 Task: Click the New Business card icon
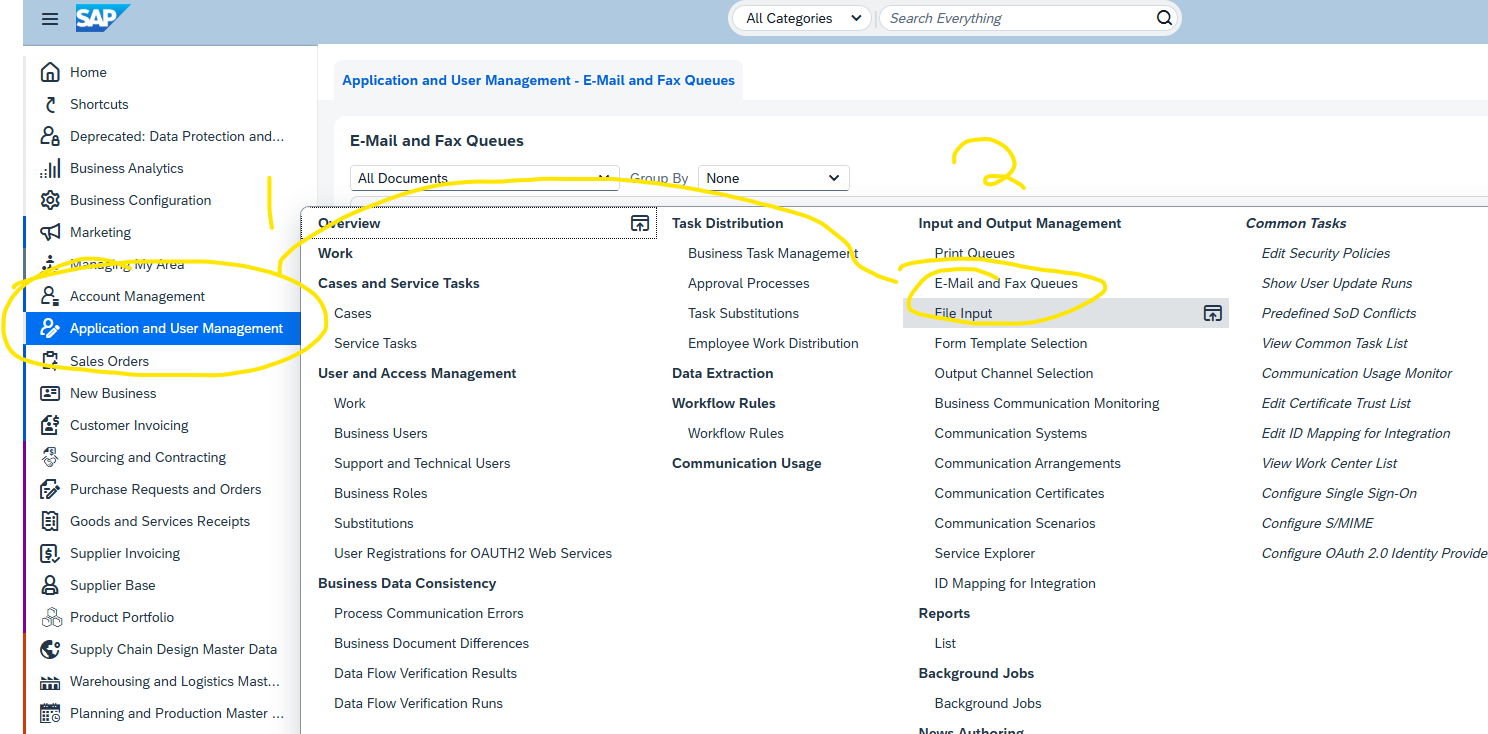click(50, 393)
